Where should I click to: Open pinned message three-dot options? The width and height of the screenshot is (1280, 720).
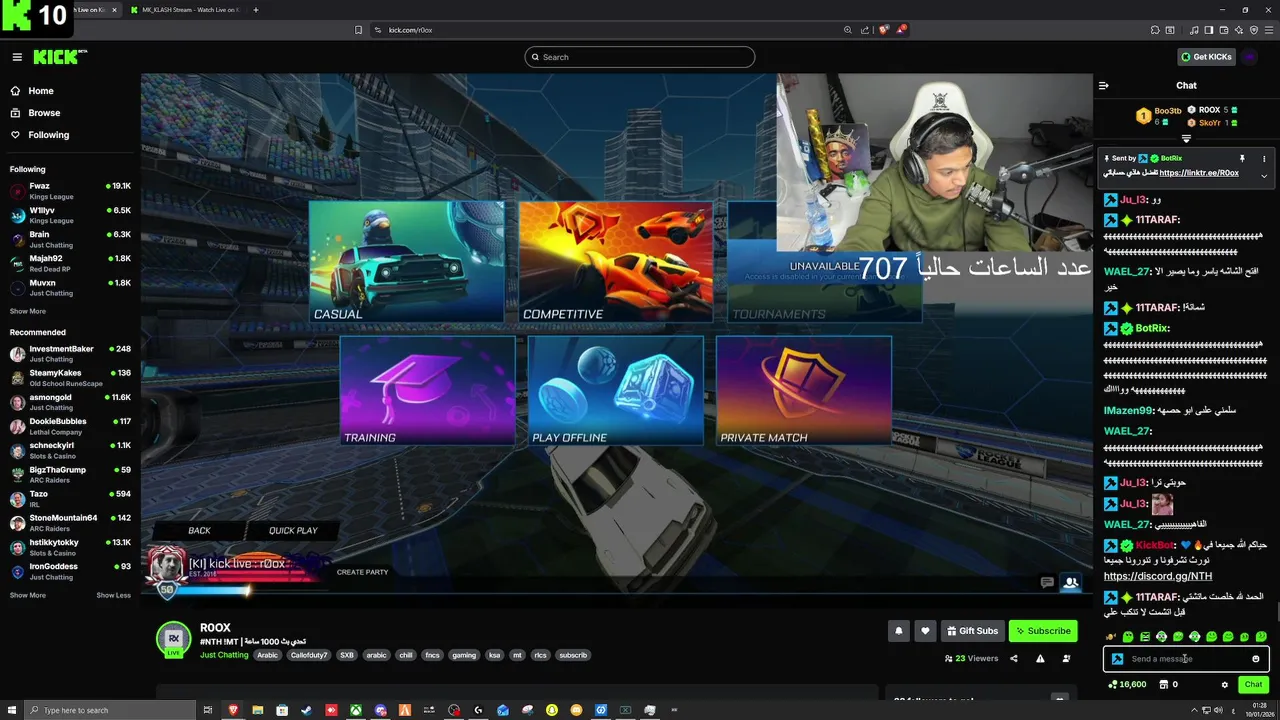tap(1264, 159)
